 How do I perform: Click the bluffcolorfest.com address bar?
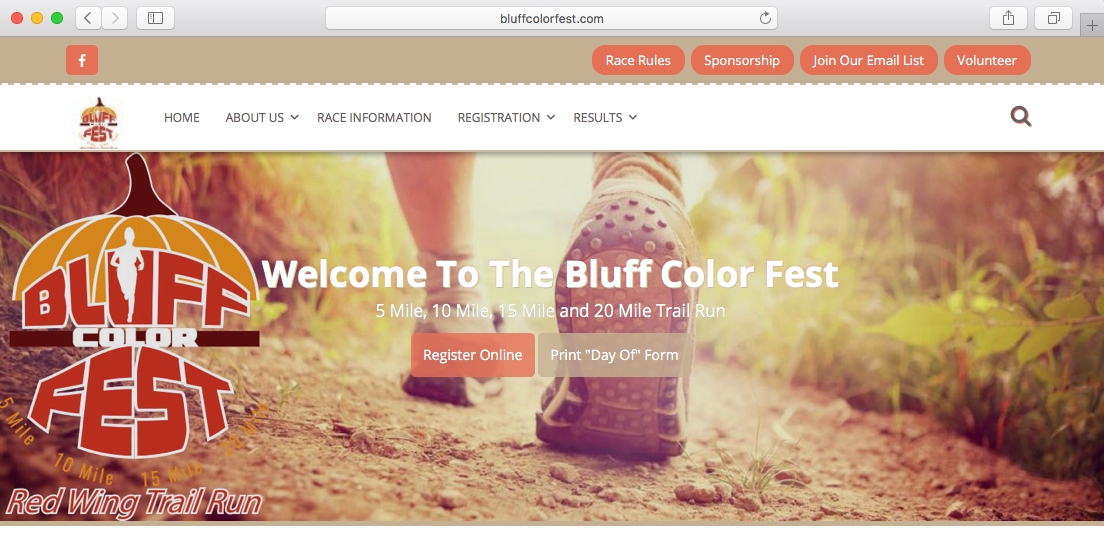(551, 18)
